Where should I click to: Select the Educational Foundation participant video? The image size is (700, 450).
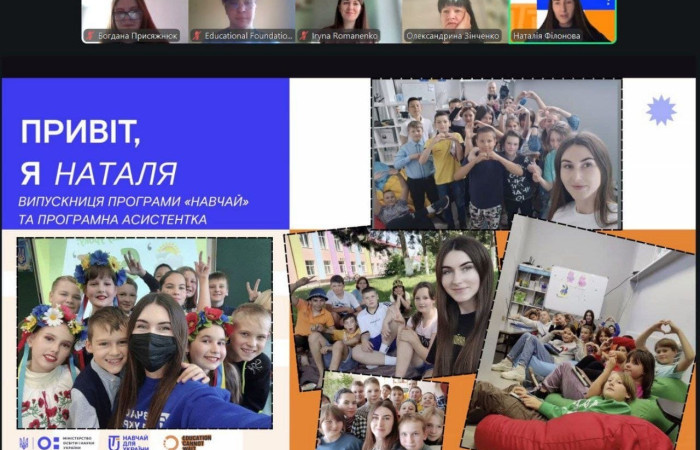point(241,15)
